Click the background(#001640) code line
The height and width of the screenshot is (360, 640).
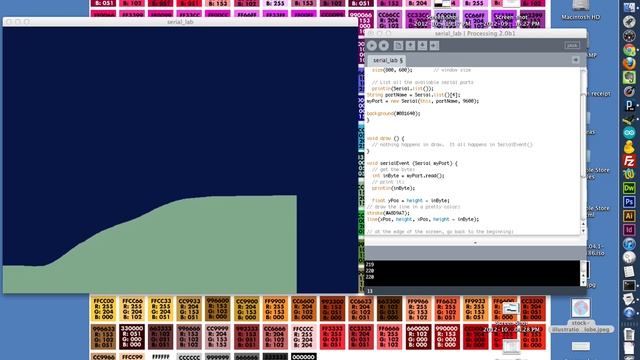393,113
